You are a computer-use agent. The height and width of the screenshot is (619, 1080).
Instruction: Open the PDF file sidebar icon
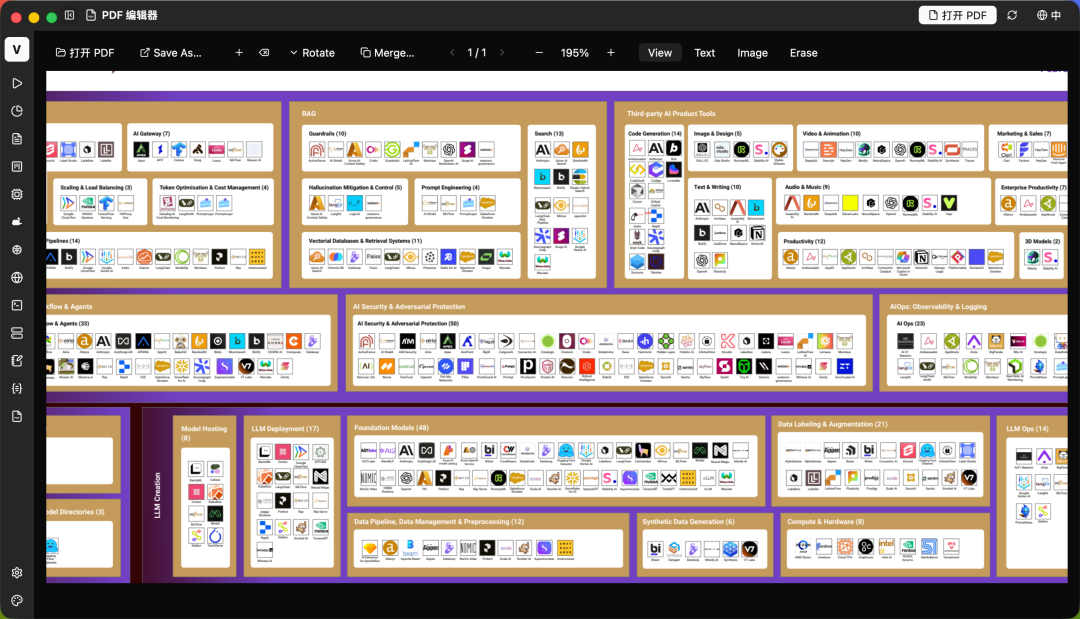coord(17,416)
